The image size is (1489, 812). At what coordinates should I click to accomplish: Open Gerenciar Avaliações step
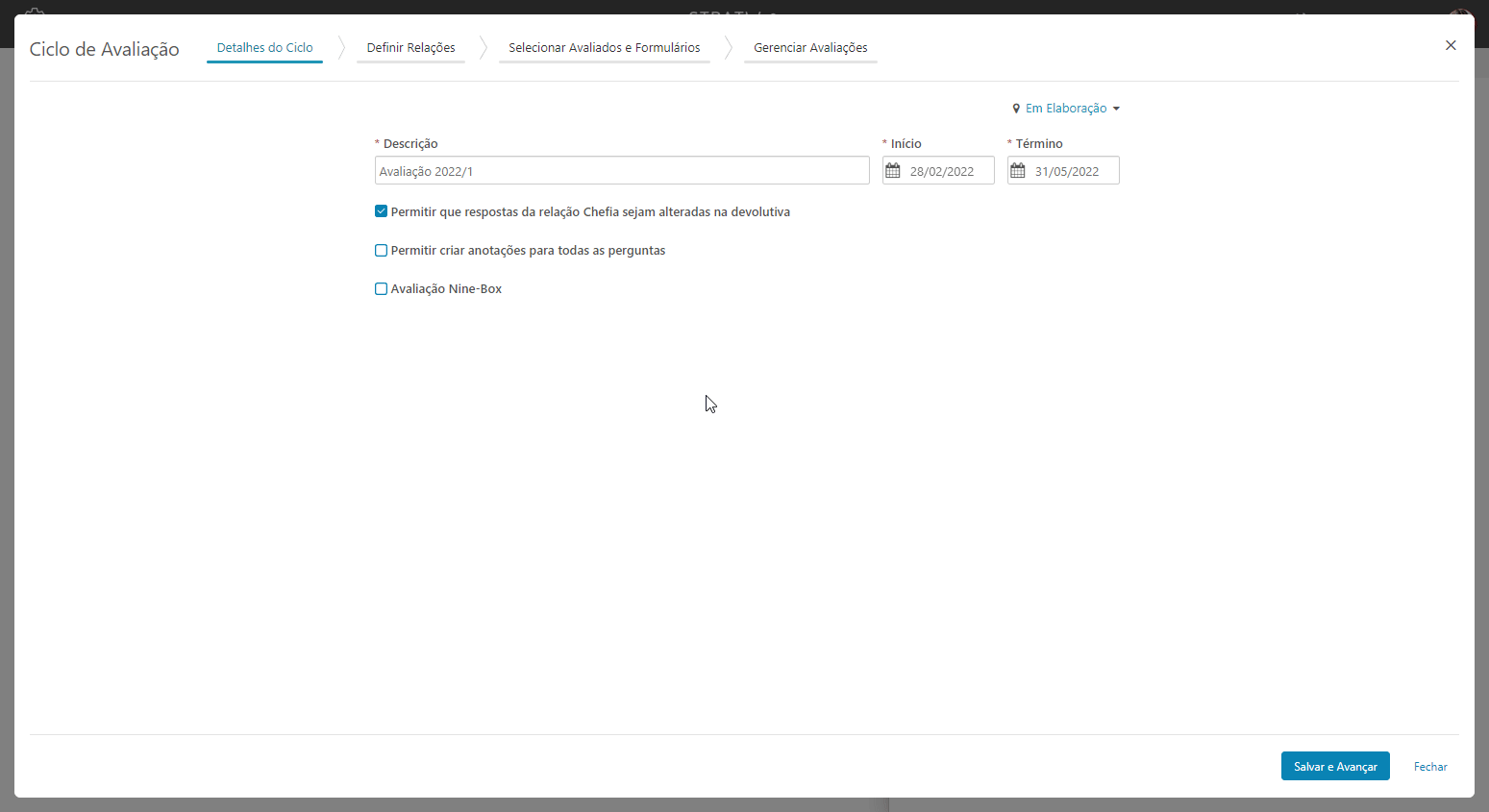click(x=810, y=48)
